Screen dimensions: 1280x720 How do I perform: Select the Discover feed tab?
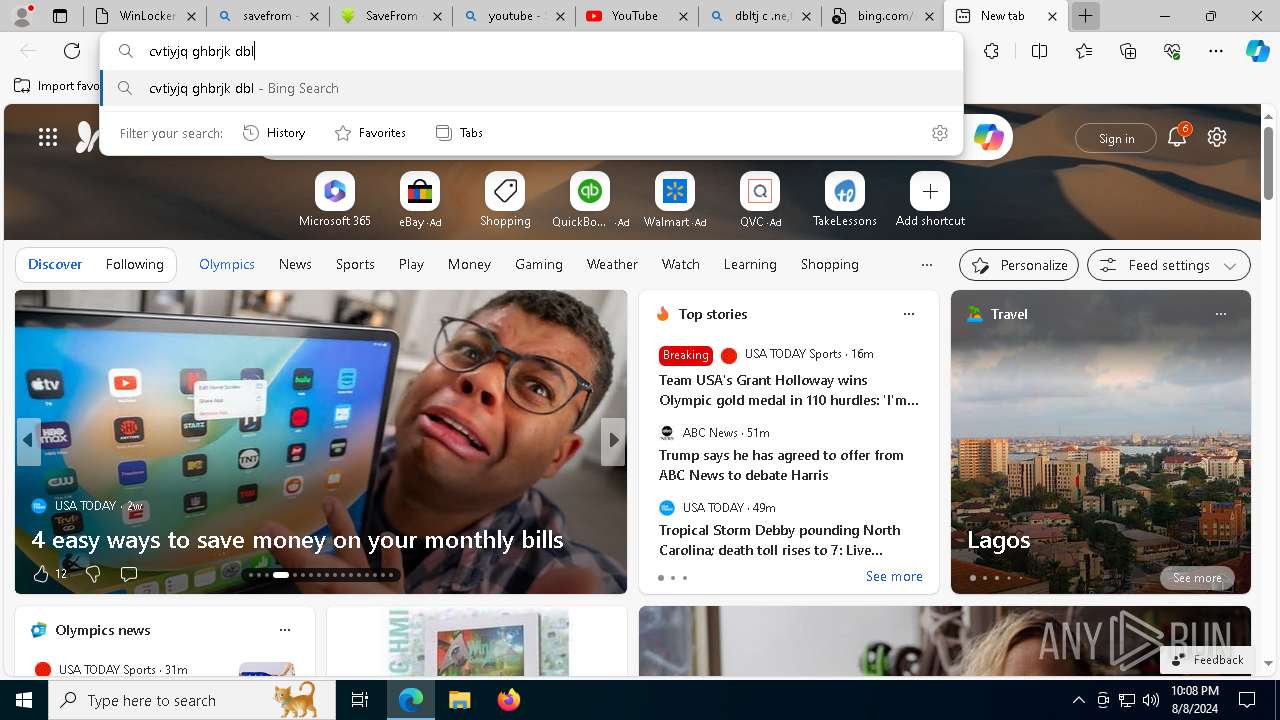coord(55,265)
